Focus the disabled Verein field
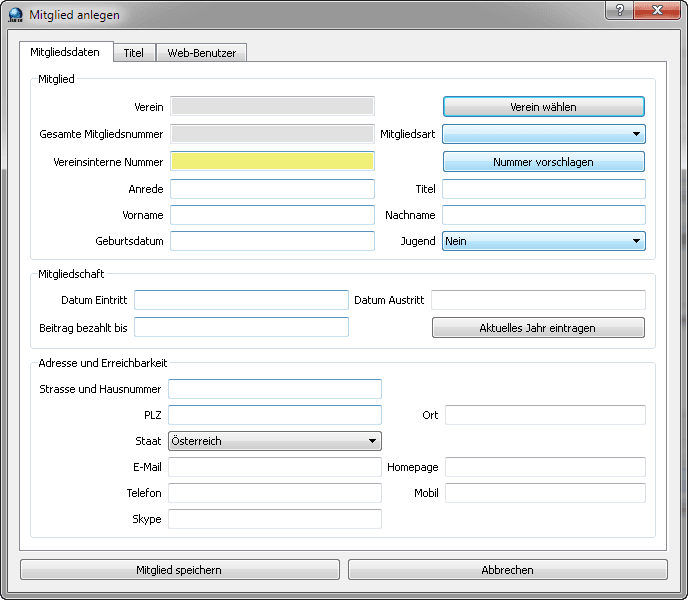The height and width of the screenshot is (600, 688). click(x=272, y=106)
